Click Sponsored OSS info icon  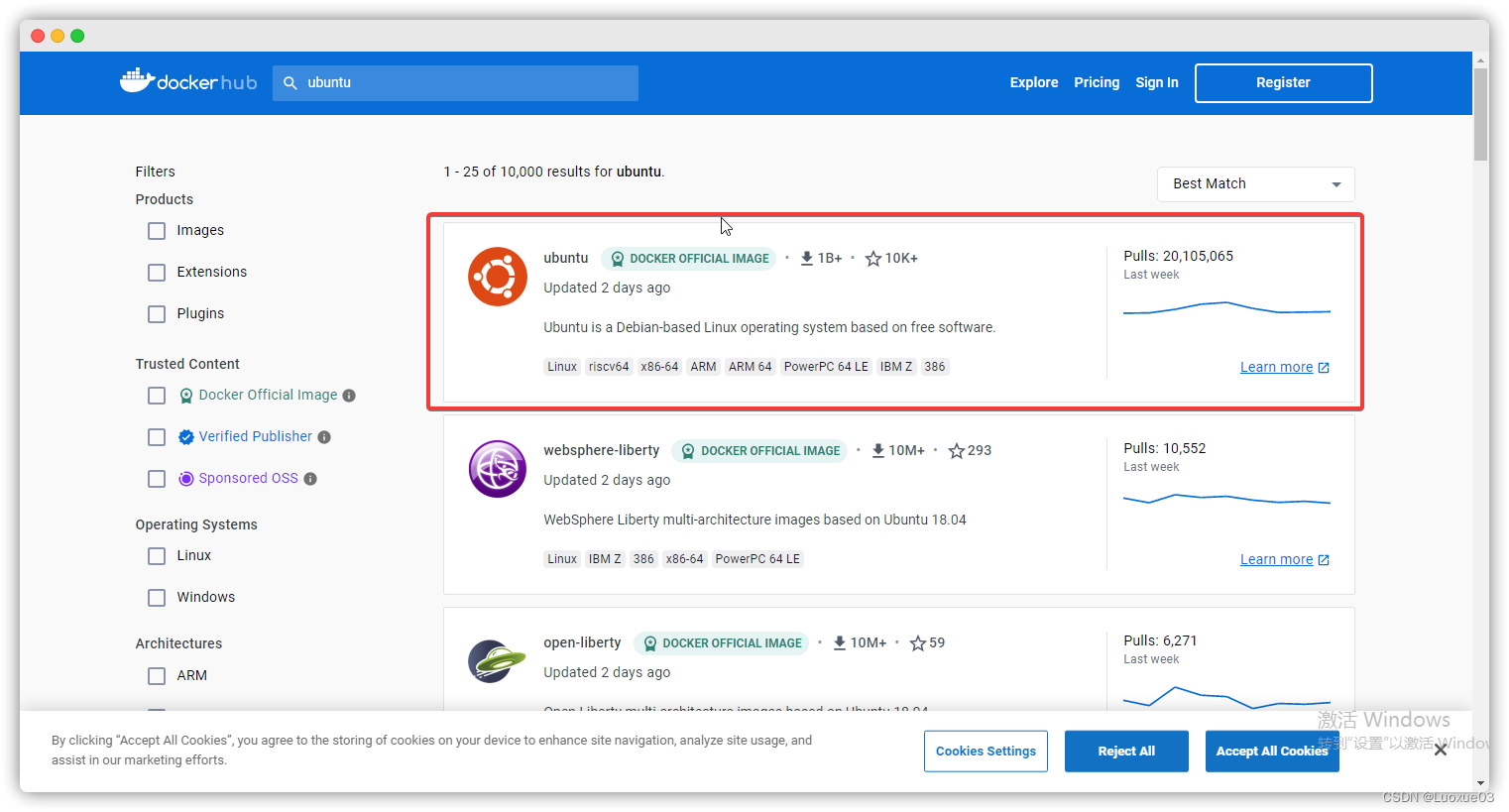pos(310,479)
